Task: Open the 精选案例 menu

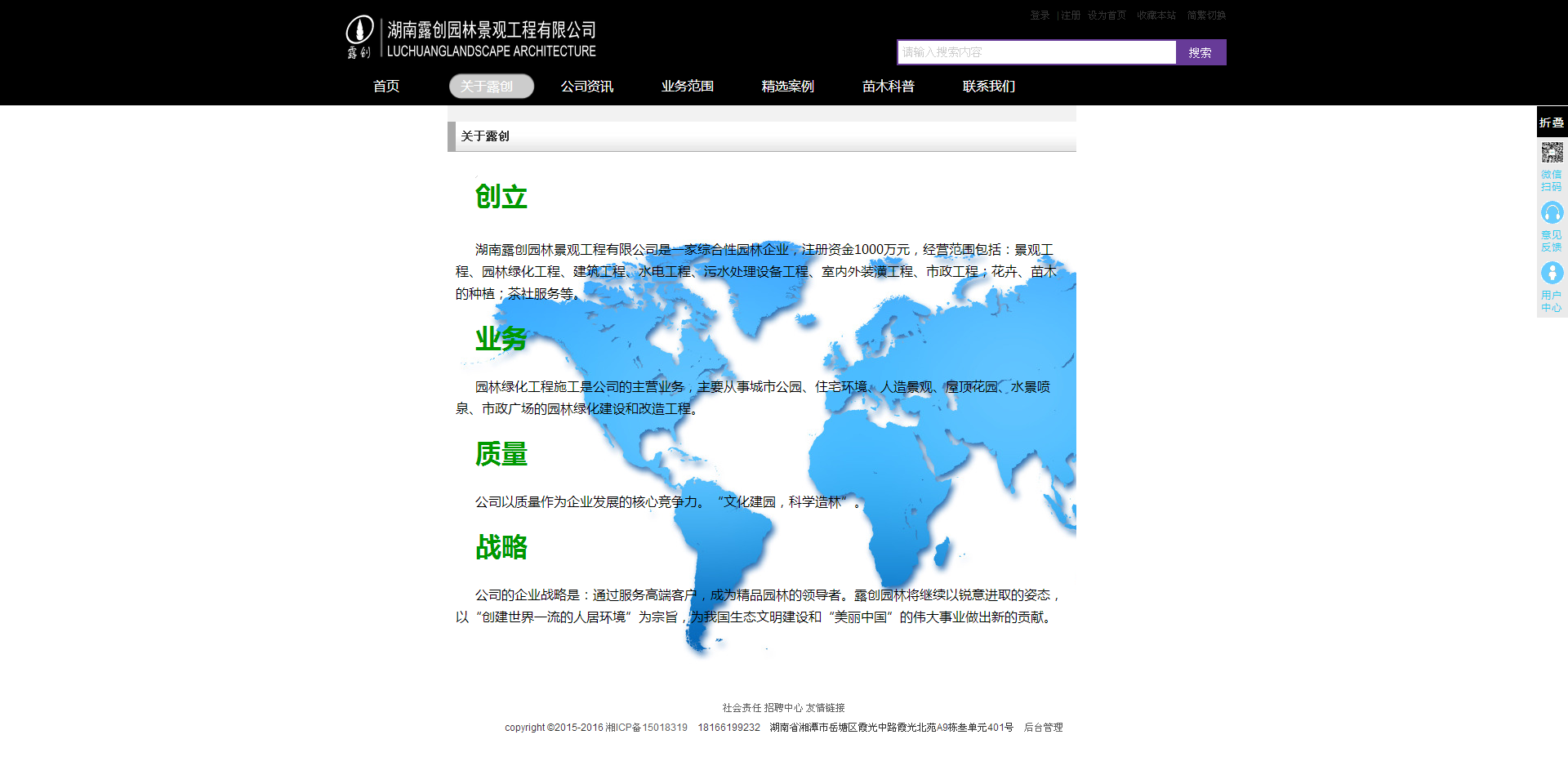Action: (x=787, y=86)
